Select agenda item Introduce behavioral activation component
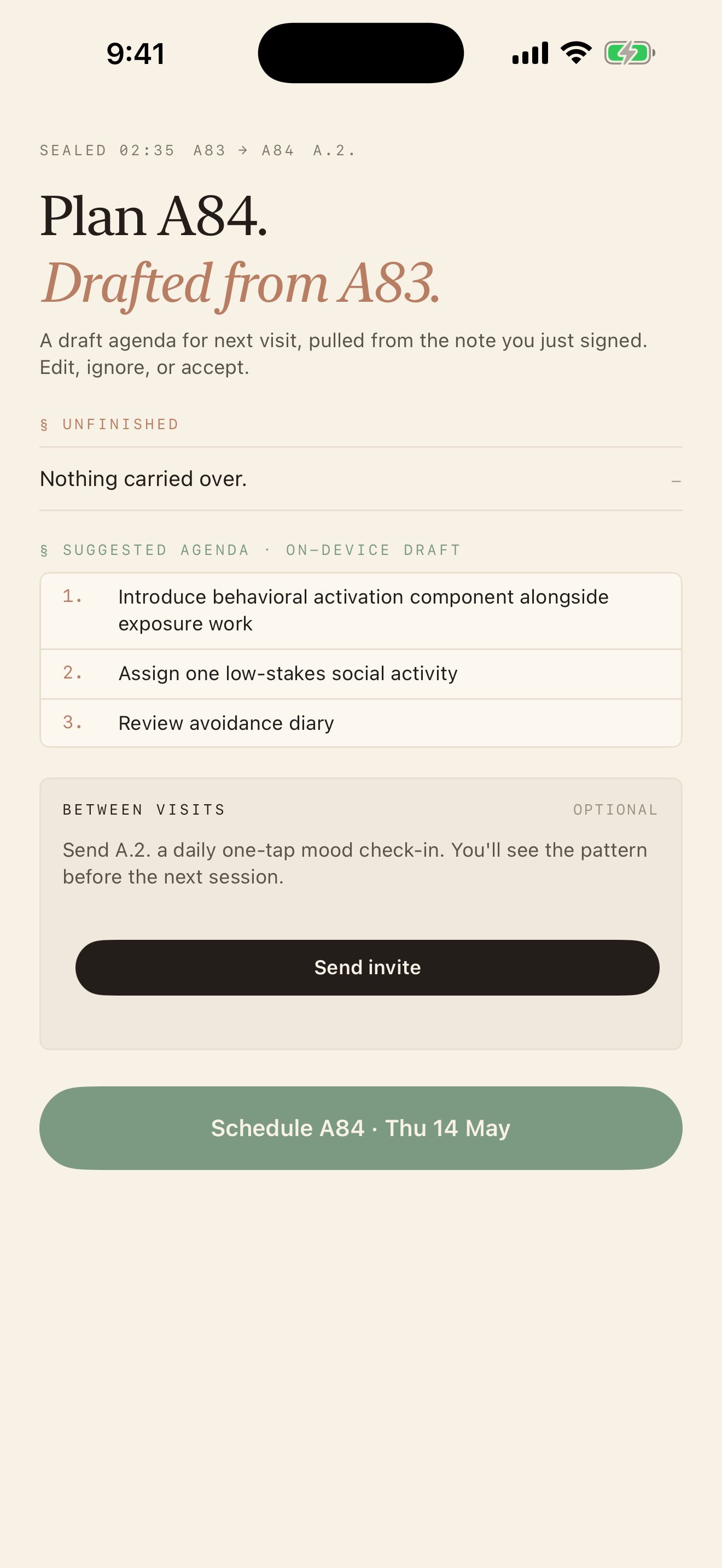This screenshot has width=722, height=1568. 361,611
